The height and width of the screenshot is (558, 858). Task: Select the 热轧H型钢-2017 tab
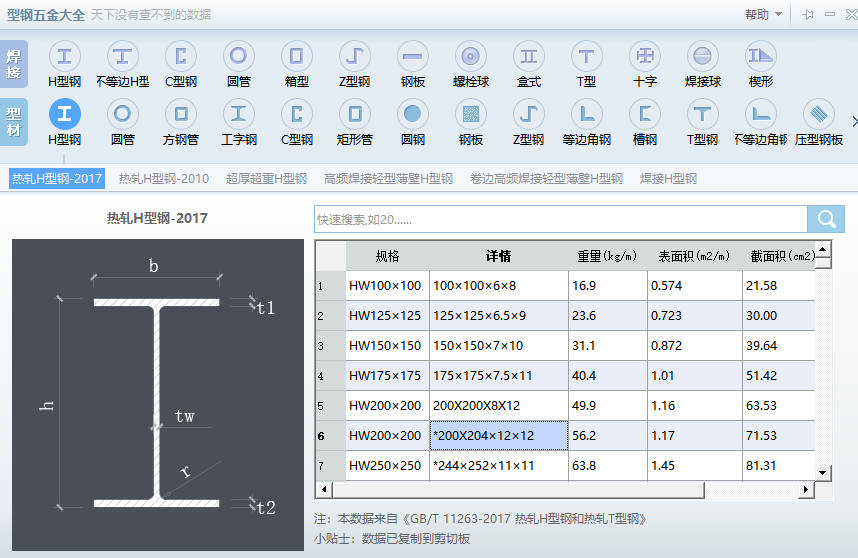click(x=57, y=178)
